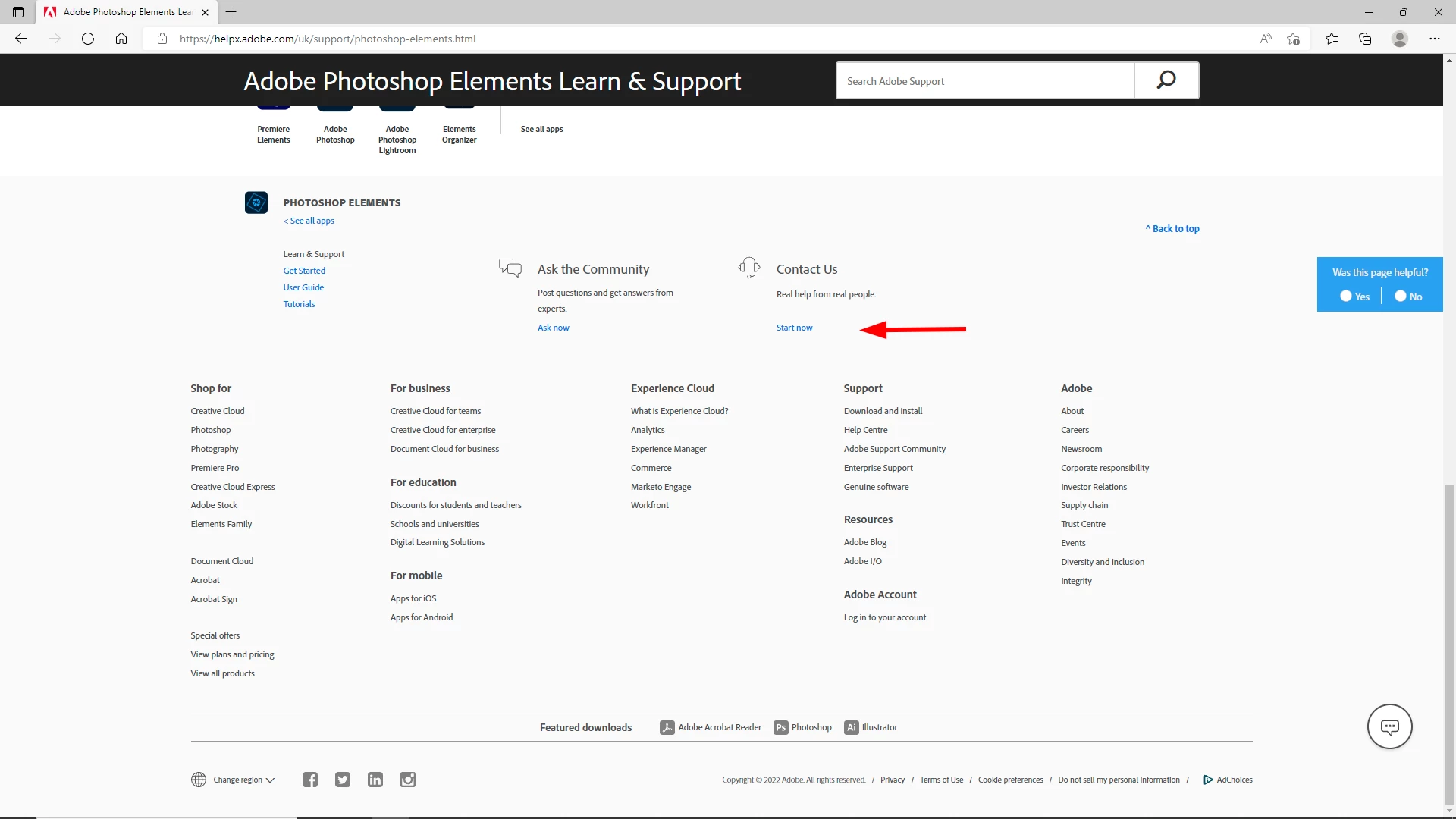Open Adobe's Facebook page icon
Screen dimensions: 1456x819
[310, 780]
